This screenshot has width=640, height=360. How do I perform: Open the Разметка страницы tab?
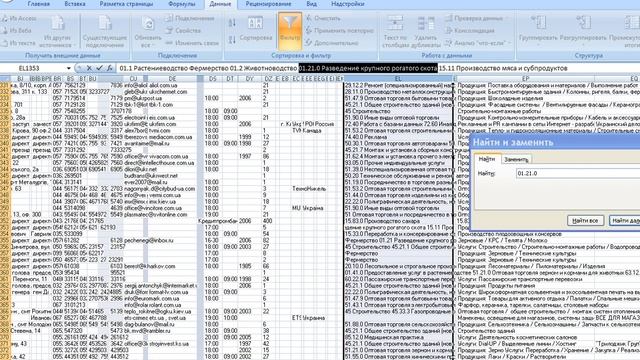click(127, 4)
